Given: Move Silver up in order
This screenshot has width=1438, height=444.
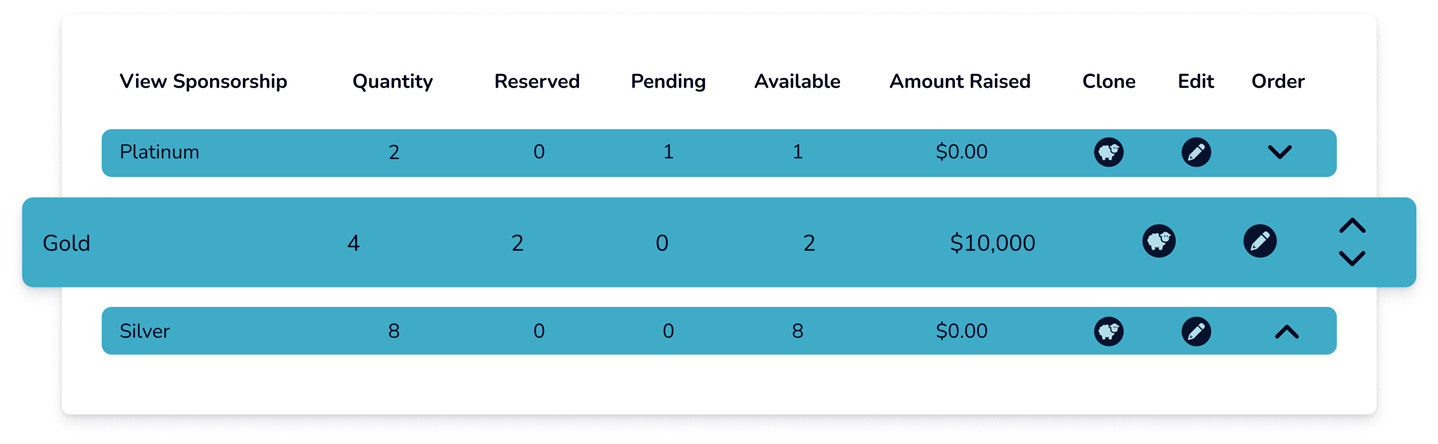Looking at the screenshot, I should coord(1287,332).
